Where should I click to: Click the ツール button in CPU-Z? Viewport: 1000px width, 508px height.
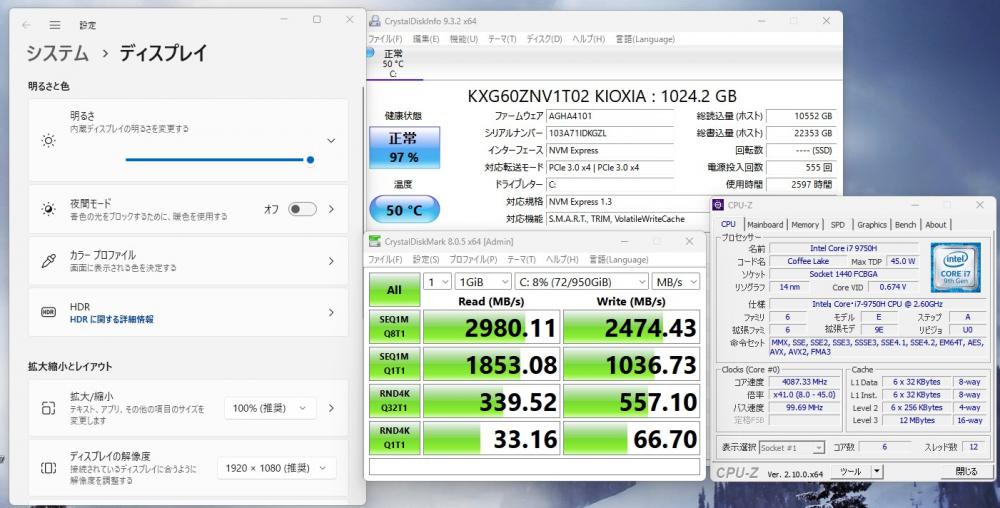point(850,472)
